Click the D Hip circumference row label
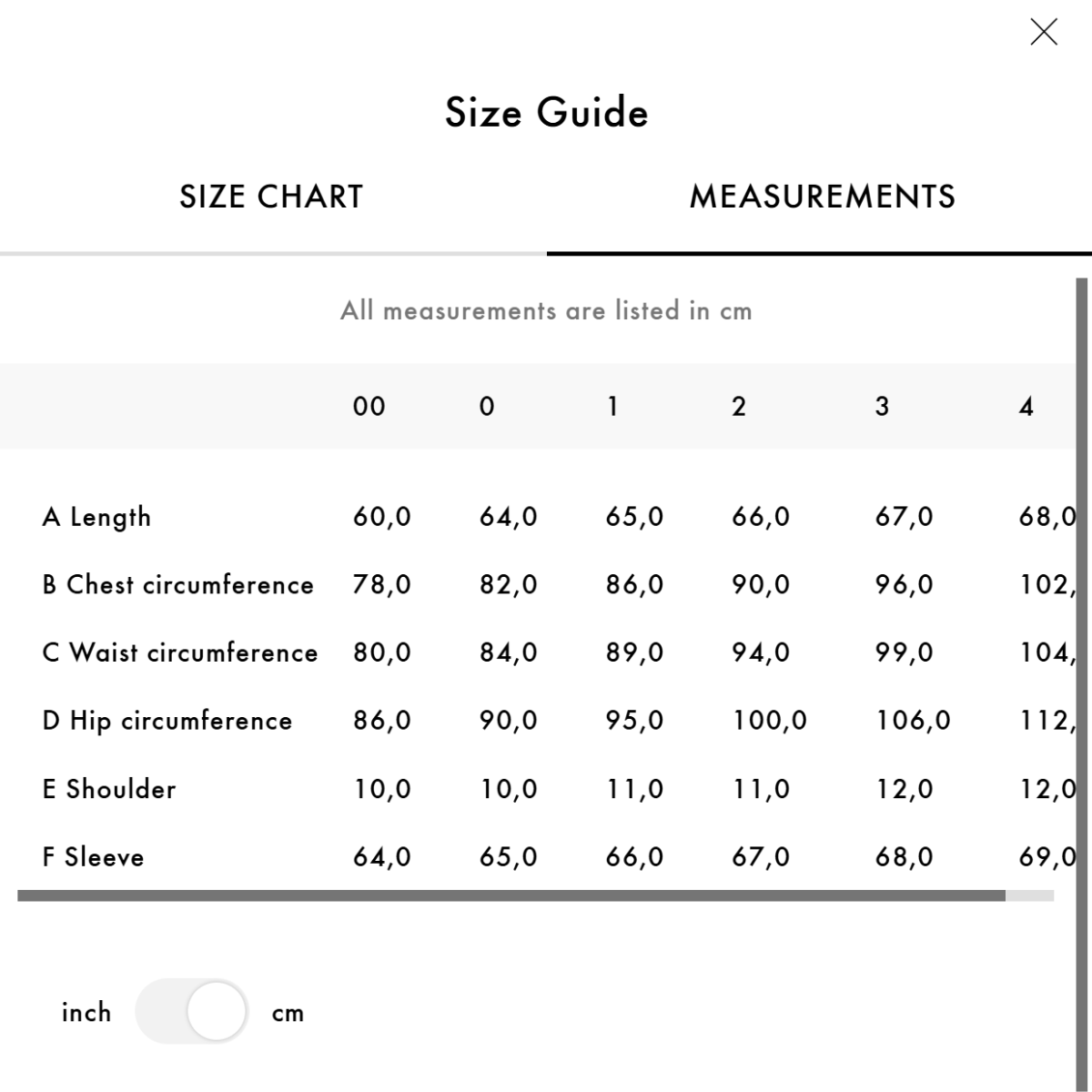The image size is (1092, 1092). [x=167, y=721]
